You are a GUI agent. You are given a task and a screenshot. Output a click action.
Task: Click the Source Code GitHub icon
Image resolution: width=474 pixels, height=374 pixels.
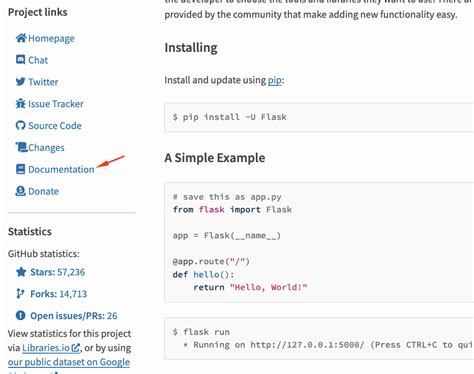[x=20, y=125]
